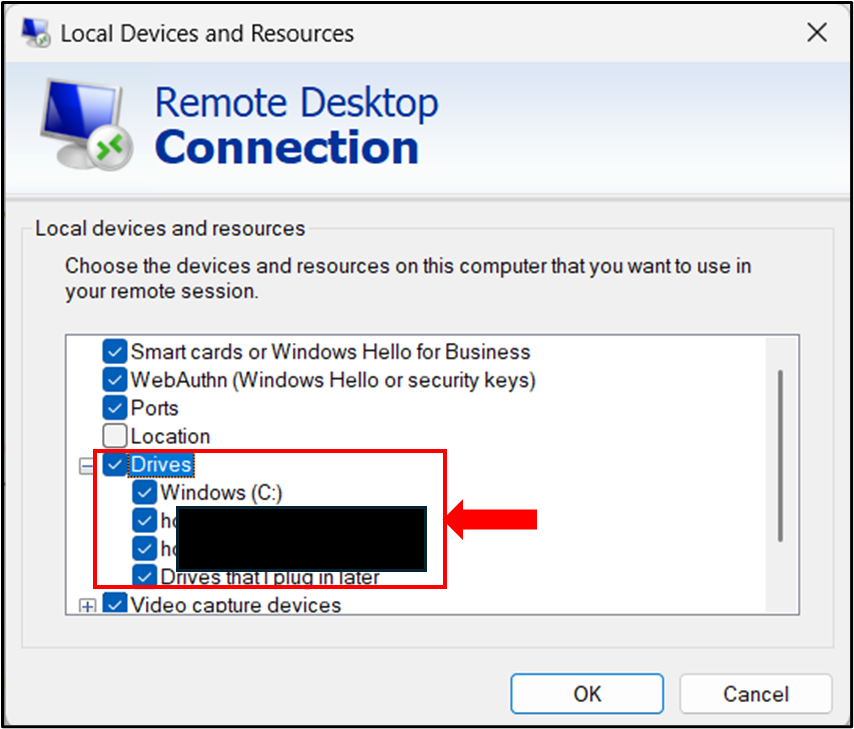The height and width of the screenshot is (729, 854).
Task: Click the WebAuthn label text
Action: 334,379
